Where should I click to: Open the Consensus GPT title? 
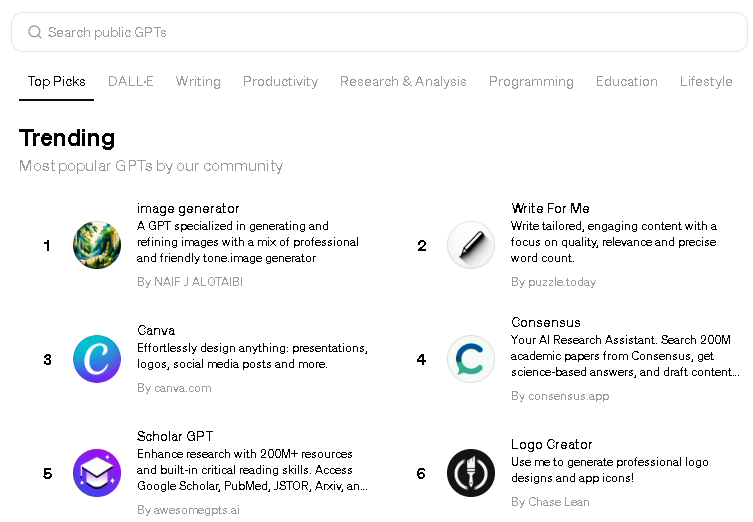click(x=546, y=322)
